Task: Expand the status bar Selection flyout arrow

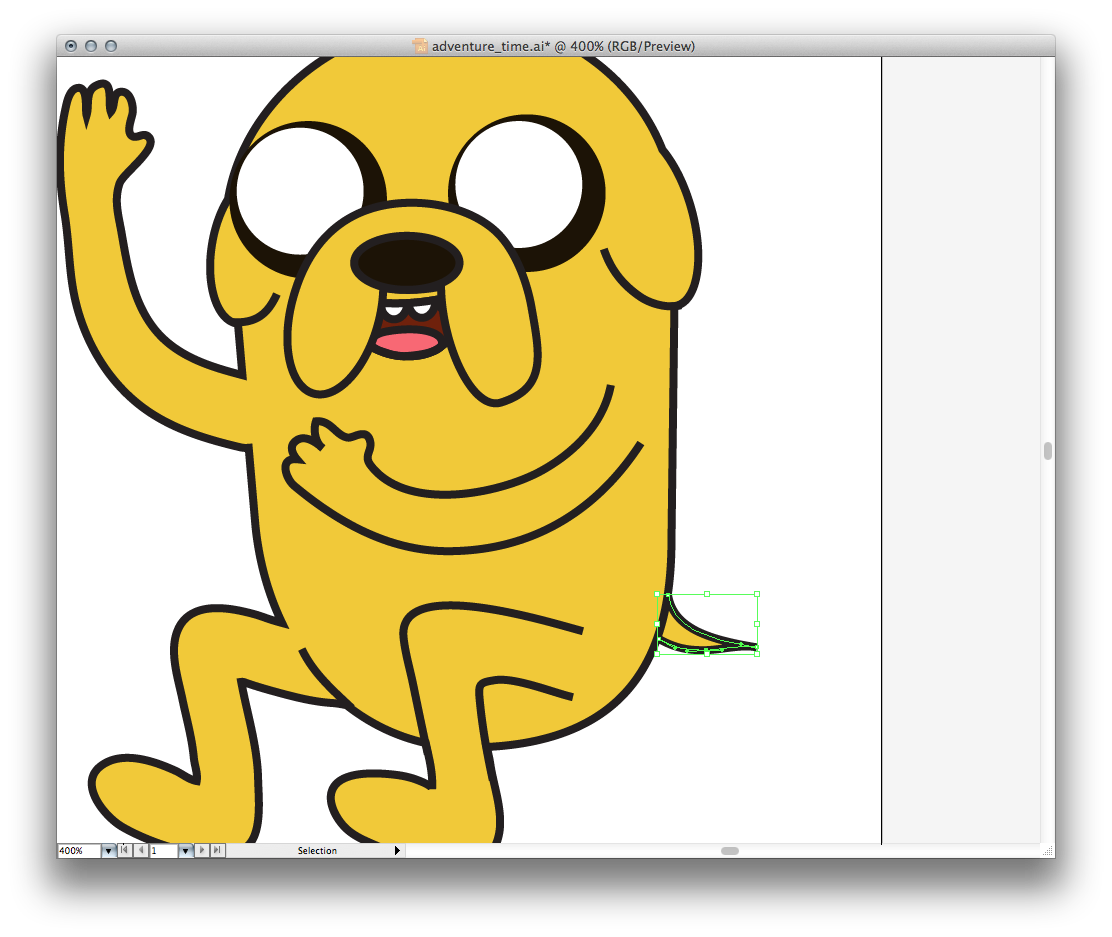Action: click(397, 851)
